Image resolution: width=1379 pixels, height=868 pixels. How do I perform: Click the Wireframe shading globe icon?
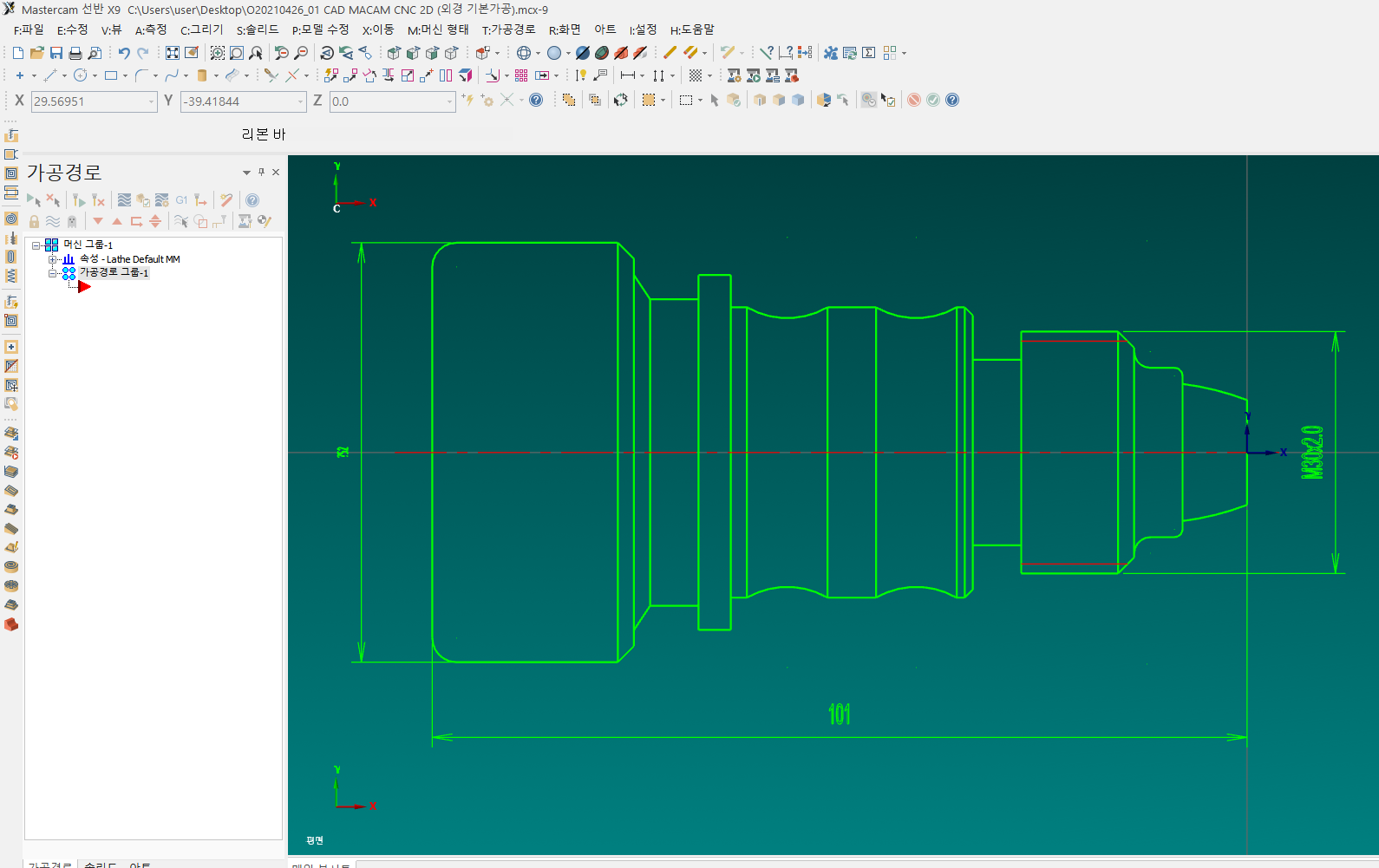pyautogui.click(x=524, y=53)
